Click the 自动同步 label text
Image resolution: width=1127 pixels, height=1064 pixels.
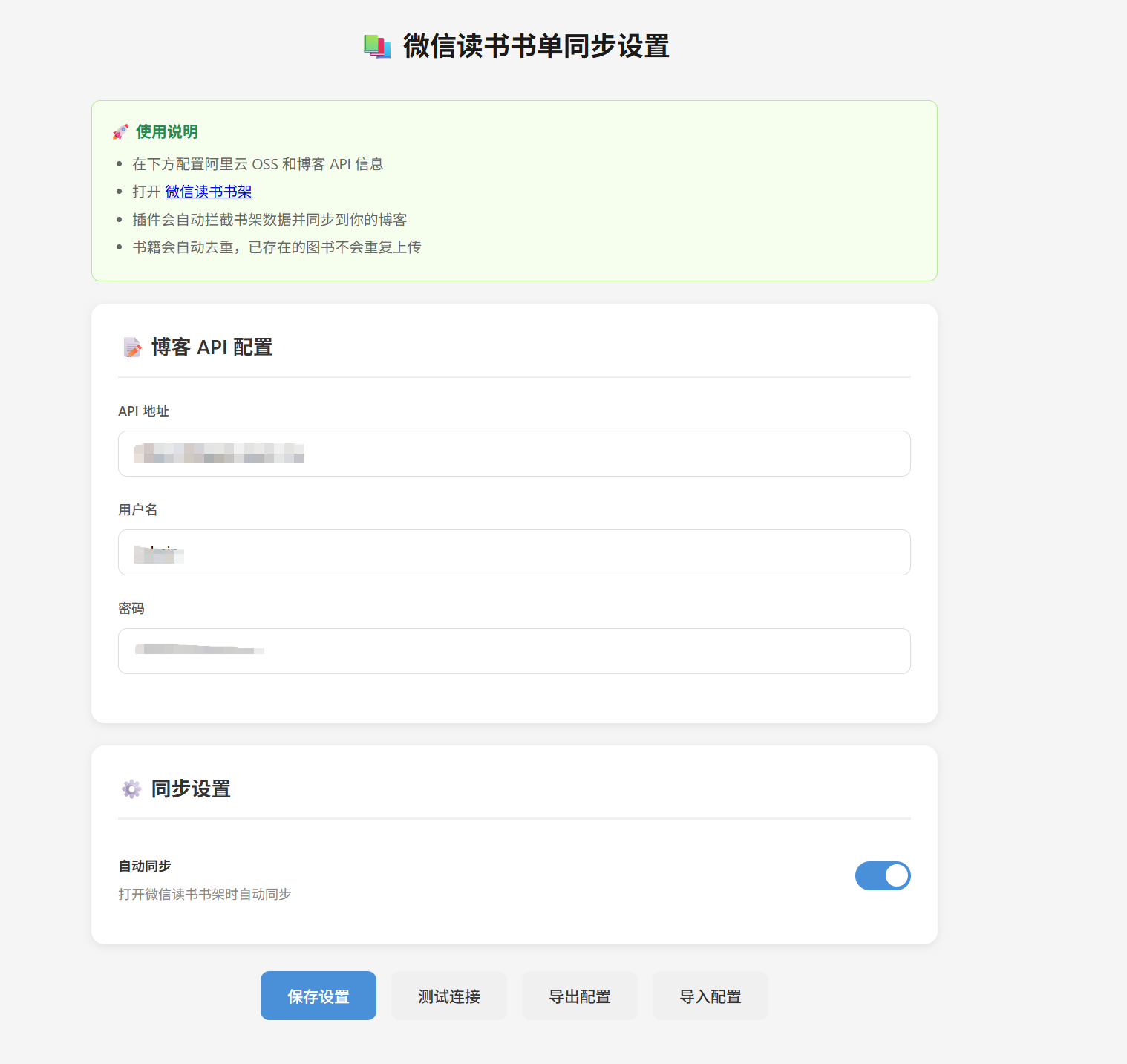[145, 866]
